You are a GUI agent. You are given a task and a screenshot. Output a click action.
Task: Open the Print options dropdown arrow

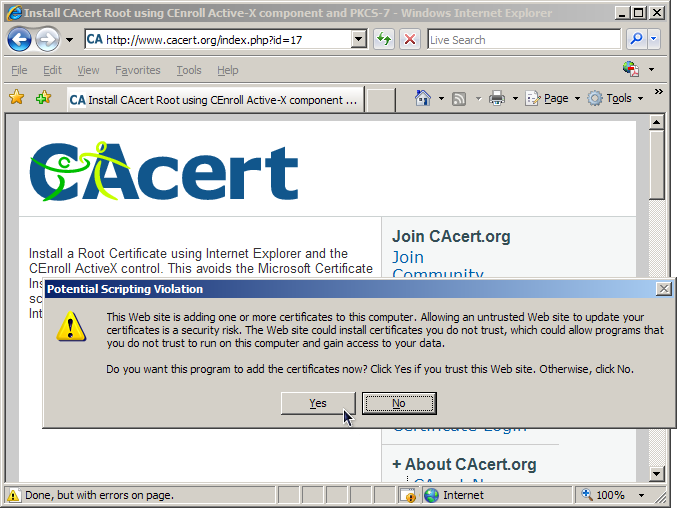[515, 99]
